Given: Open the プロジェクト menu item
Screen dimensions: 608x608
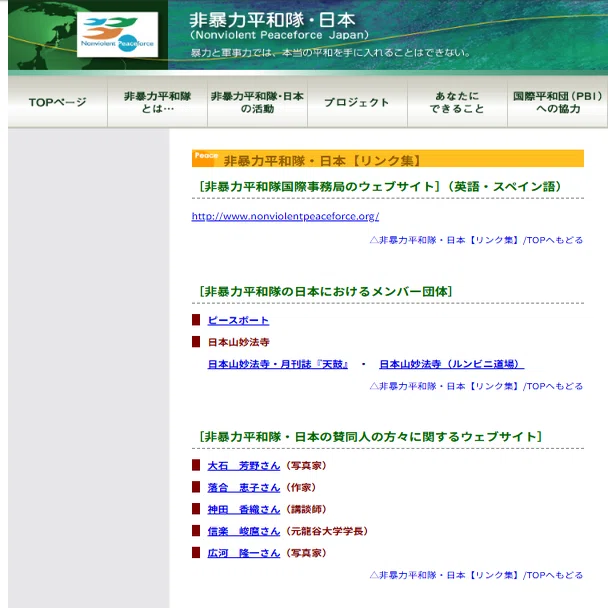Looking at the screenshot, I should 357,102.
